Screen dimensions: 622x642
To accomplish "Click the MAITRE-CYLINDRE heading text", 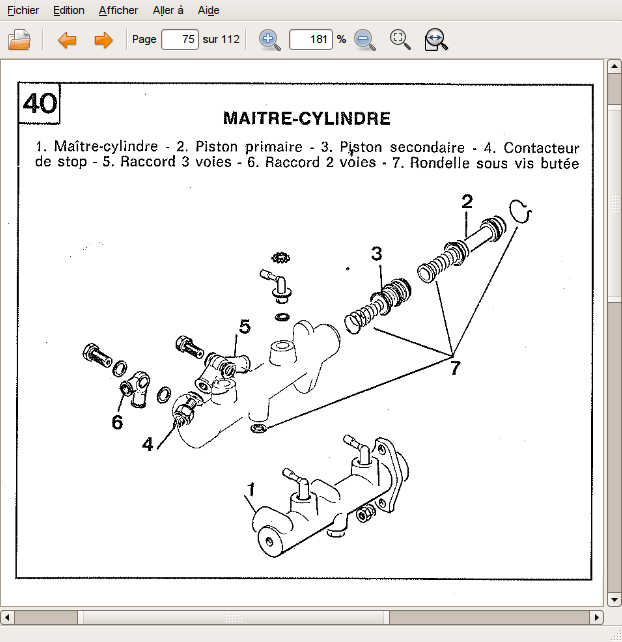I will (307, 118).
